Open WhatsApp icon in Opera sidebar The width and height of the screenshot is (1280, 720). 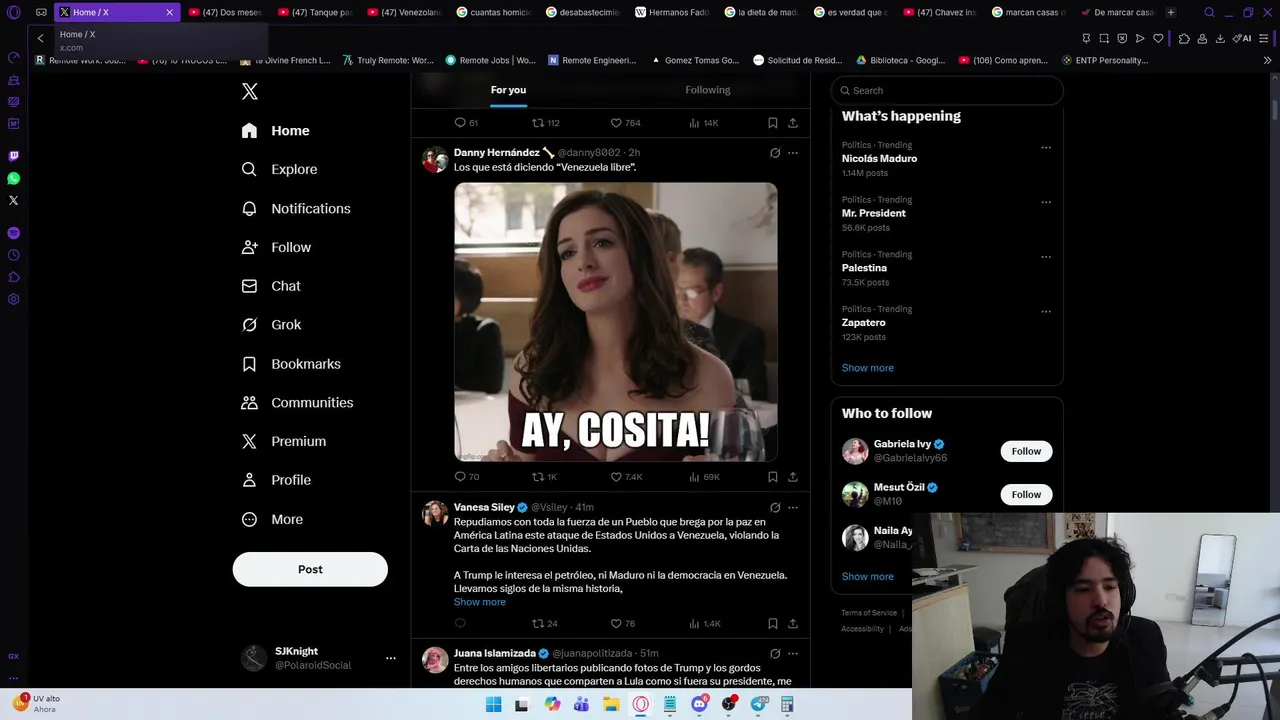point(13,178)
